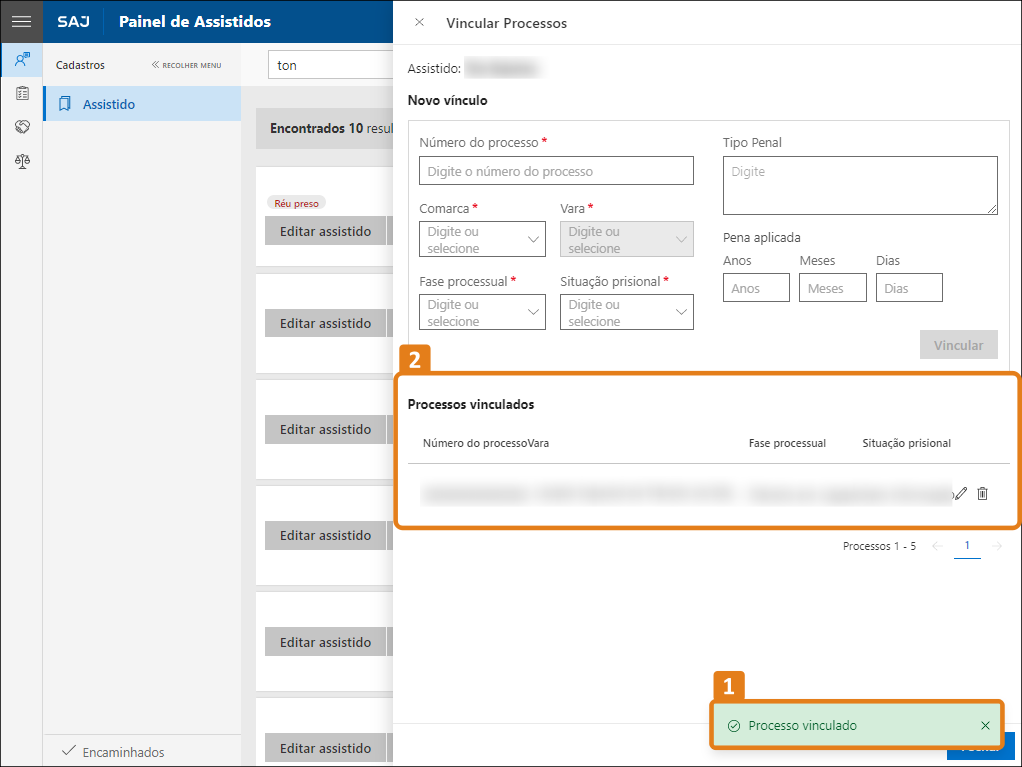1022x767 pixels.
Task: Open the Encaminhados item
Action: pyautogui.click(x=112, y=751)
